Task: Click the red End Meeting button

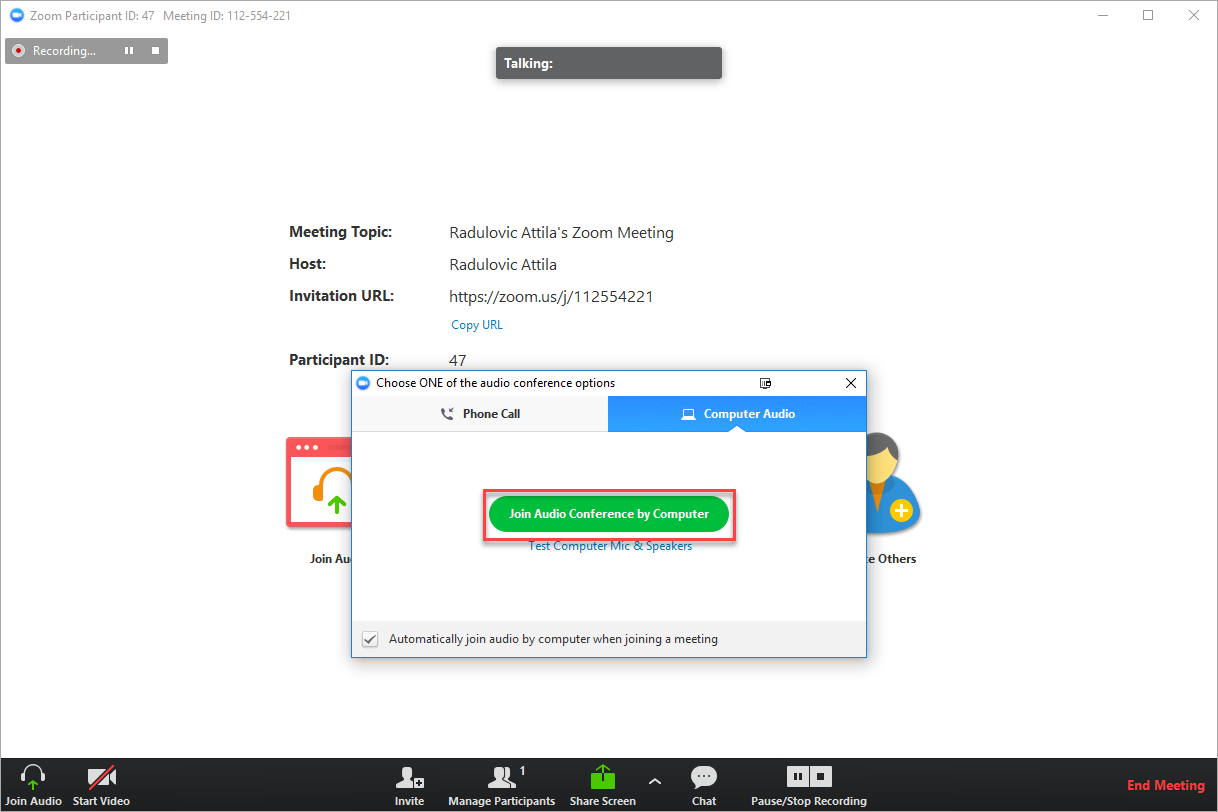Action: tap(1166, 786)
